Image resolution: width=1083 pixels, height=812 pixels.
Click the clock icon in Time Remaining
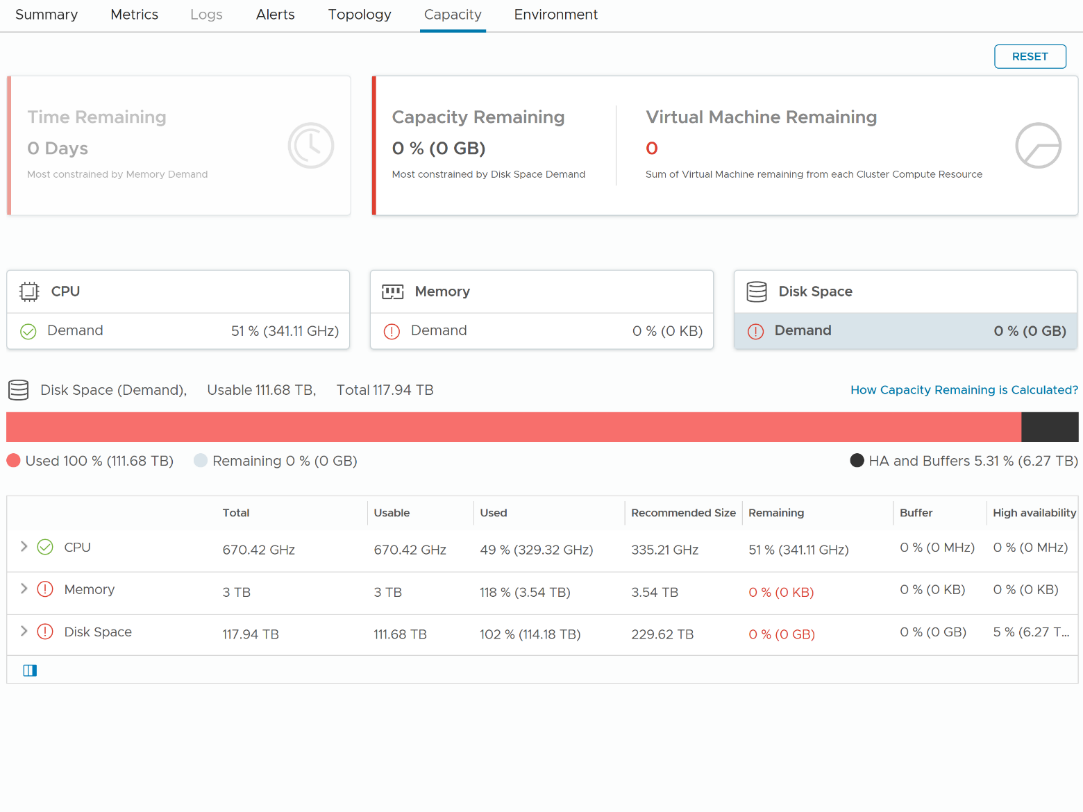click(x=310, y=147)
